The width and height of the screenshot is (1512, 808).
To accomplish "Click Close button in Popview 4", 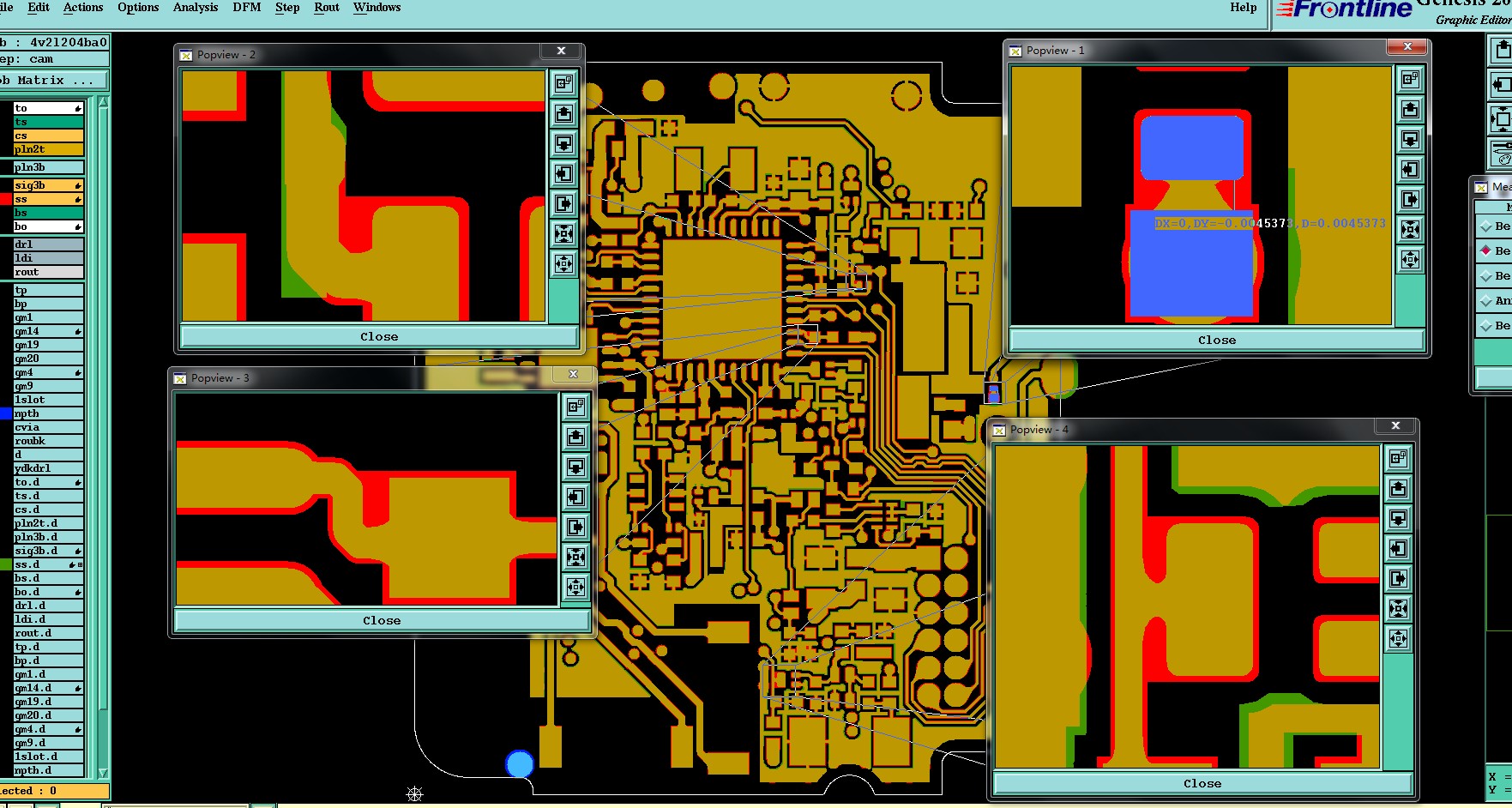I will tap(1202, 783).
